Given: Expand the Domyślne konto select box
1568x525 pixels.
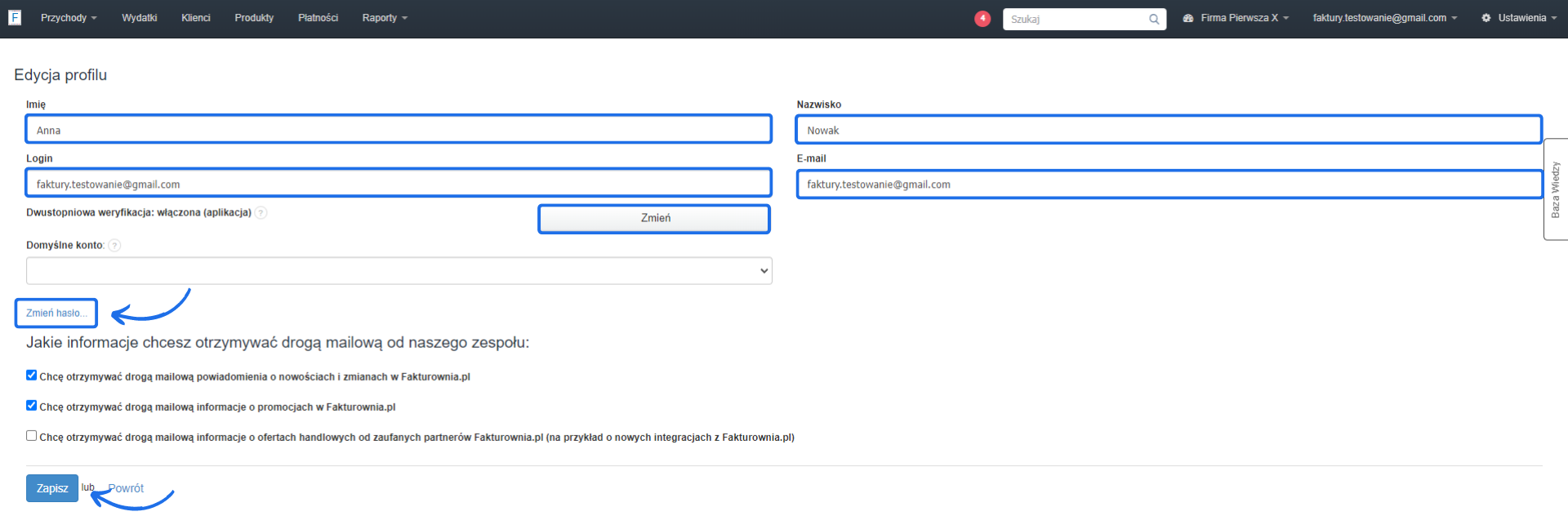Looking at the screenshot, I should click(x=399, y=271).
